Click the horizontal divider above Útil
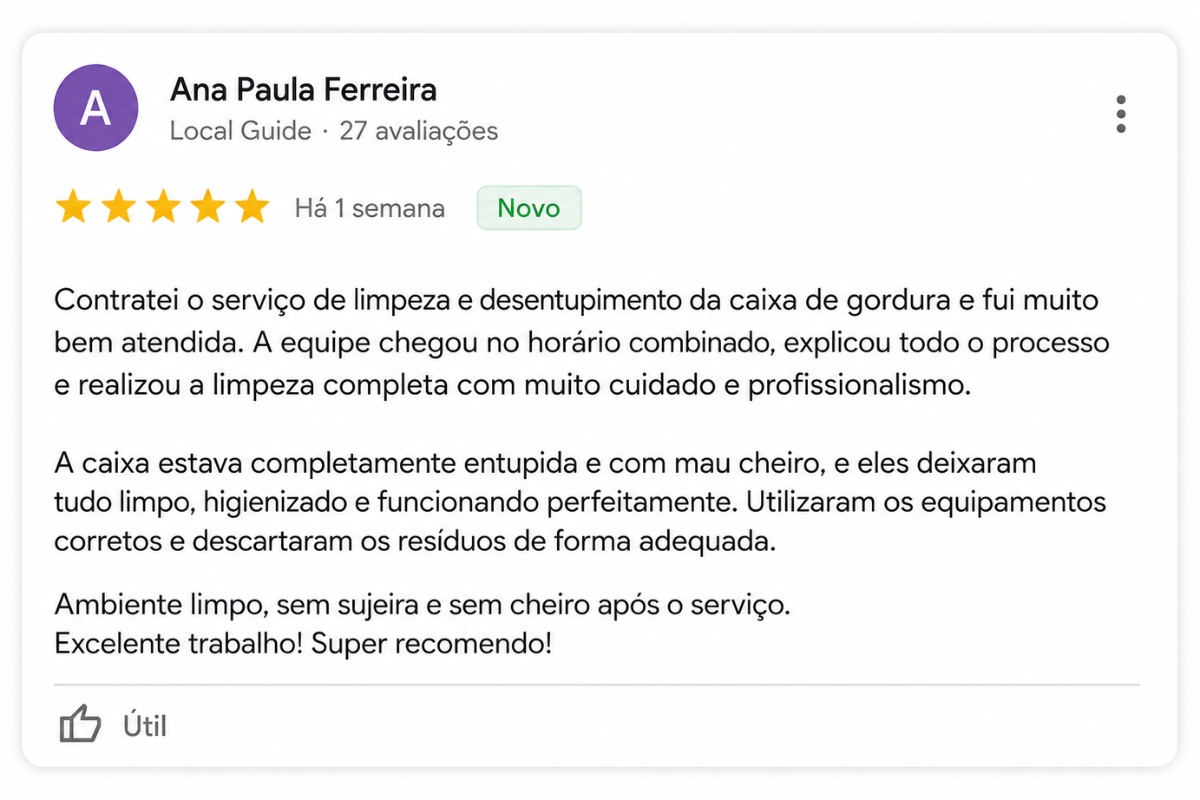The image size is (1200, 800). point(597,685)
